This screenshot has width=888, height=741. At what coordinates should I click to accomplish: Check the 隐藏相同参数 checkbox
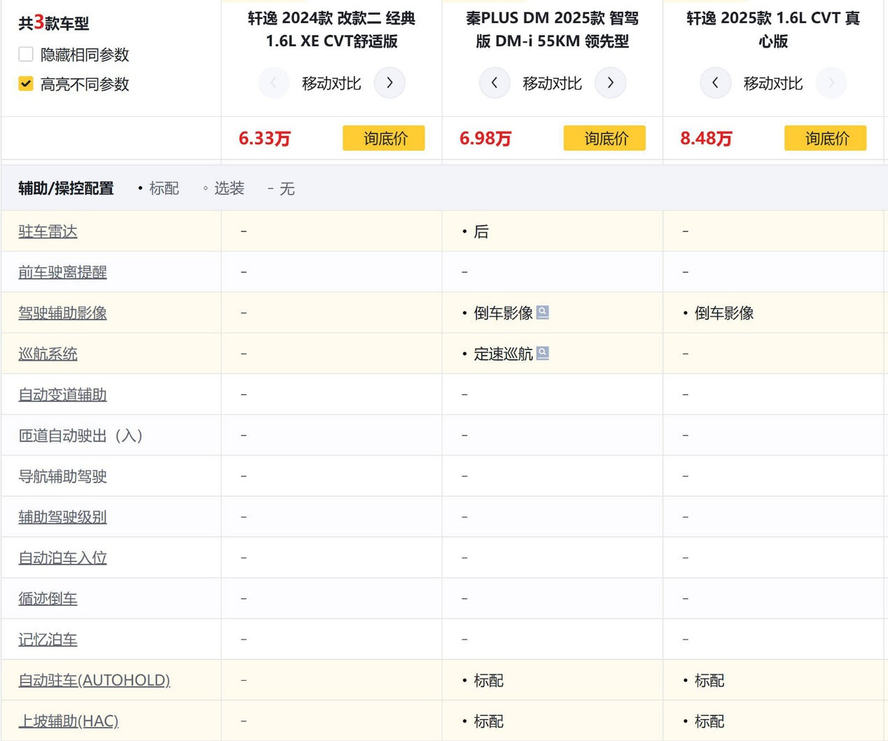point(26,54)
